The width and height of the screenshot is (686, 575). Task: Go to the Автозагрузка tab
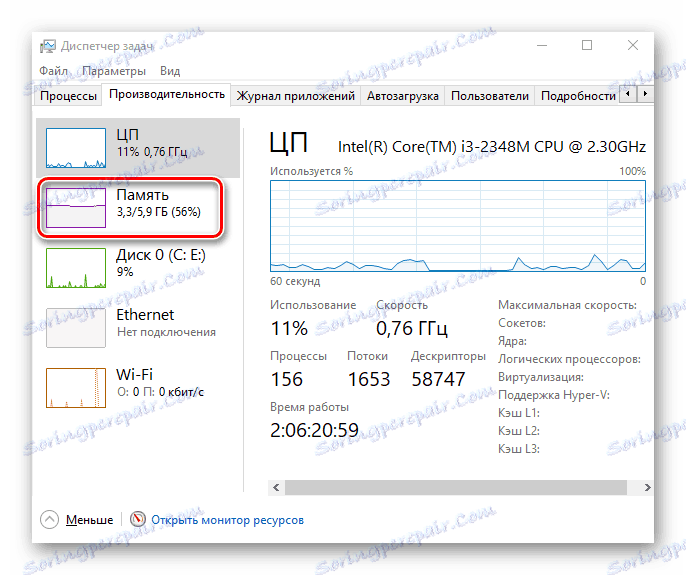[402, 96]
